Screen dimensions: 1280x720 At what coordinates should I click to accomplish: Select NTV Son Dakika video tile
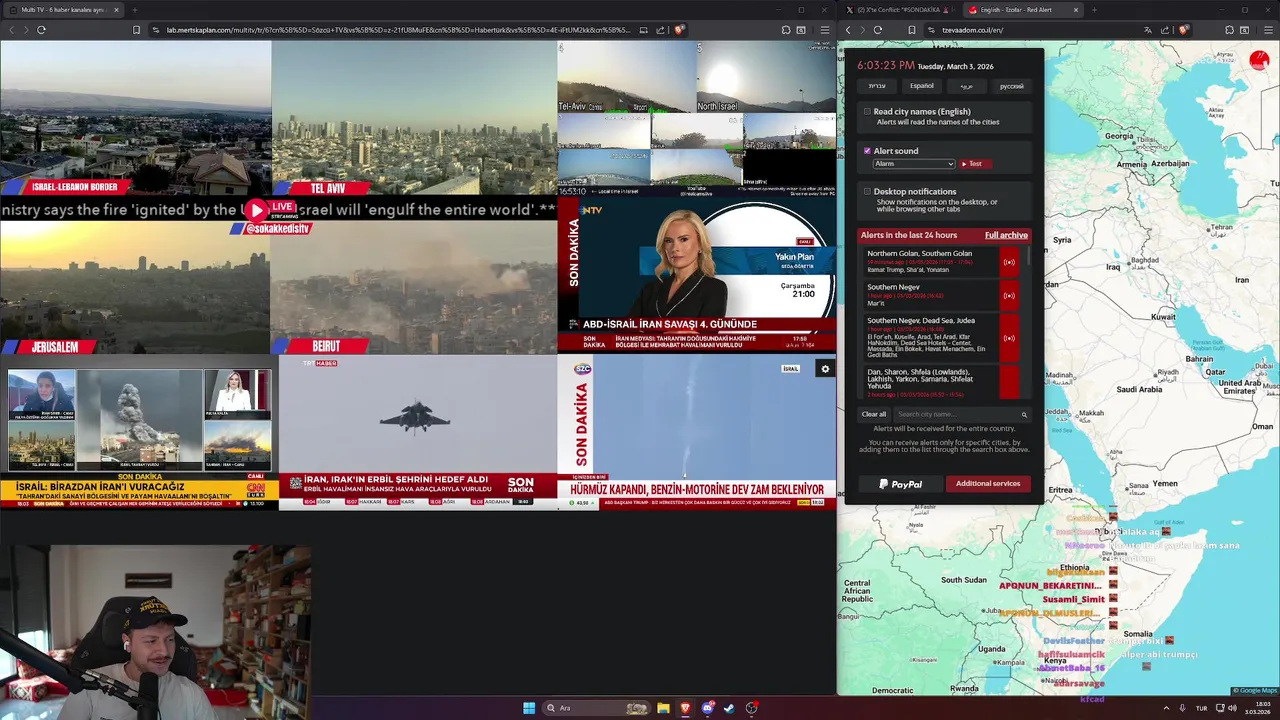(697, 275)
